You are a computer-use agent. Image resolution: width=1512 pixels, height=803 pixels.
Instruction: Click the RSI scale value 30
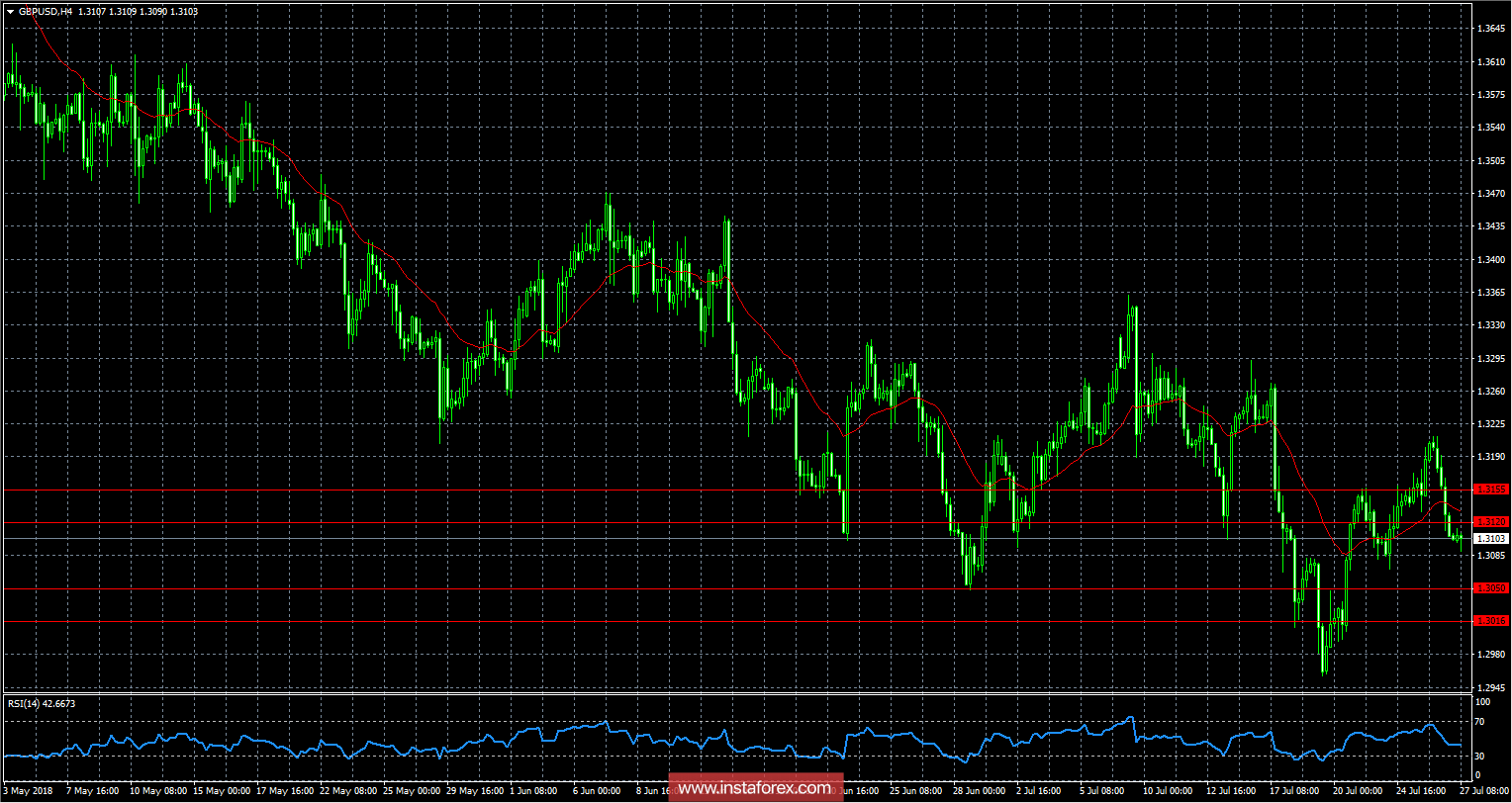tap(1480, 757)
